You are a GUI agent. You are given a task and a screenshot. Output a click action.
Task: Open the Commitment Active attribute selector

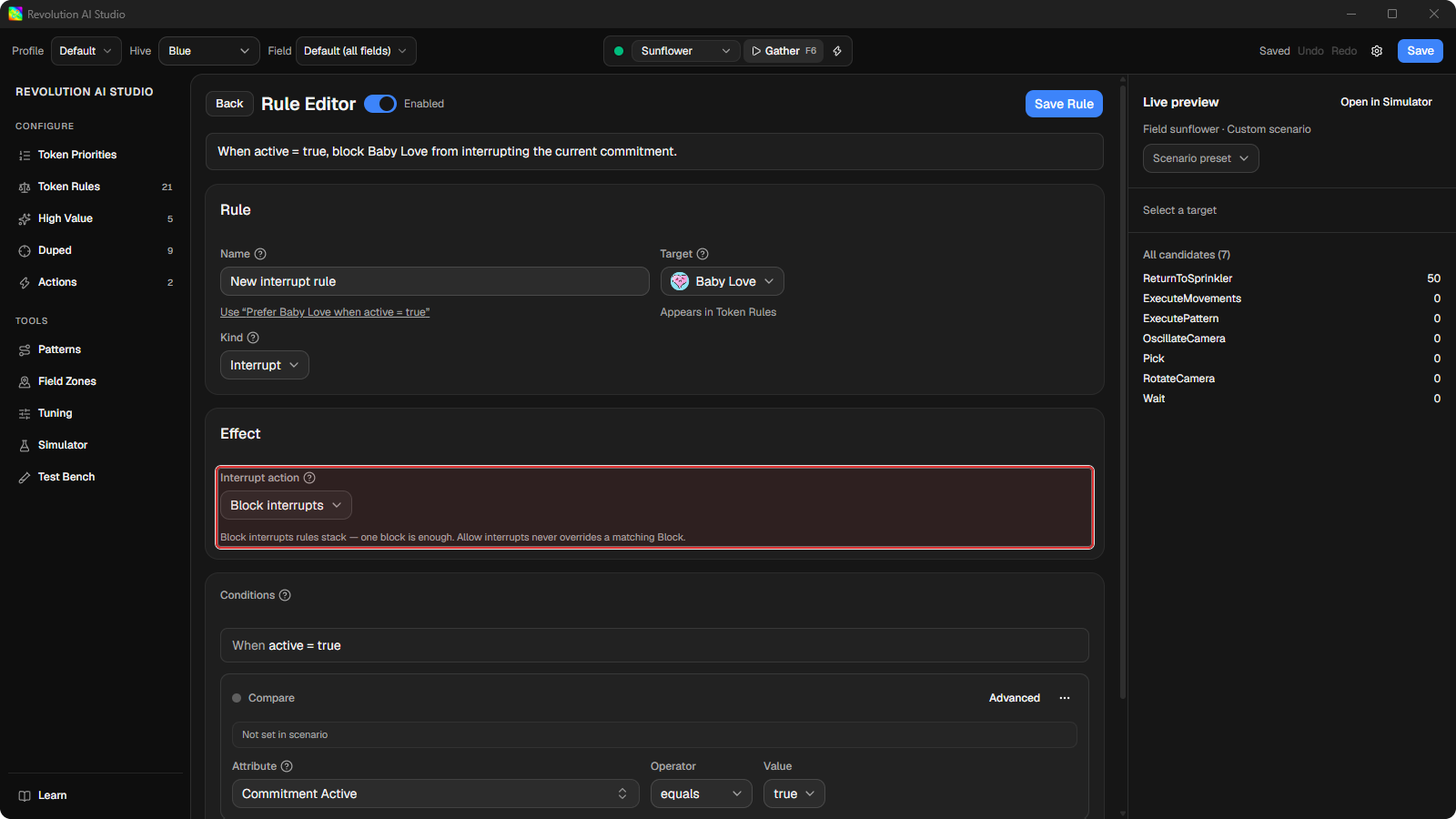pyautogui.click(x=436, y=794)
